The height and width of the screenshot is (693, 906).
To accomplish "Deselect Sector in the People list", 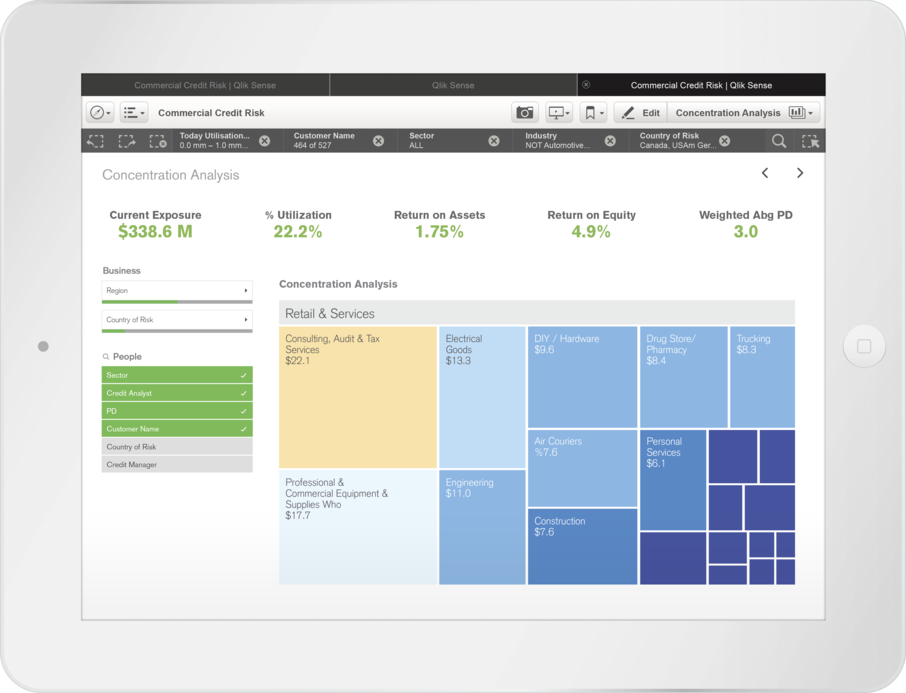I will pyautogui.click(x=176, y=375).
